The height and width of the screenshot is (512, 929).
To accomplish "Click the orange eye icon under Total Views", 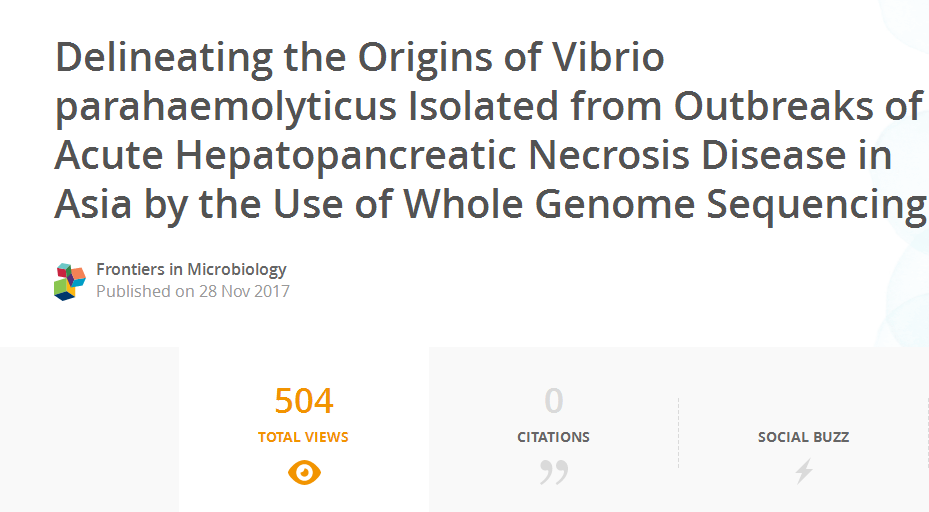I will 304,472.
